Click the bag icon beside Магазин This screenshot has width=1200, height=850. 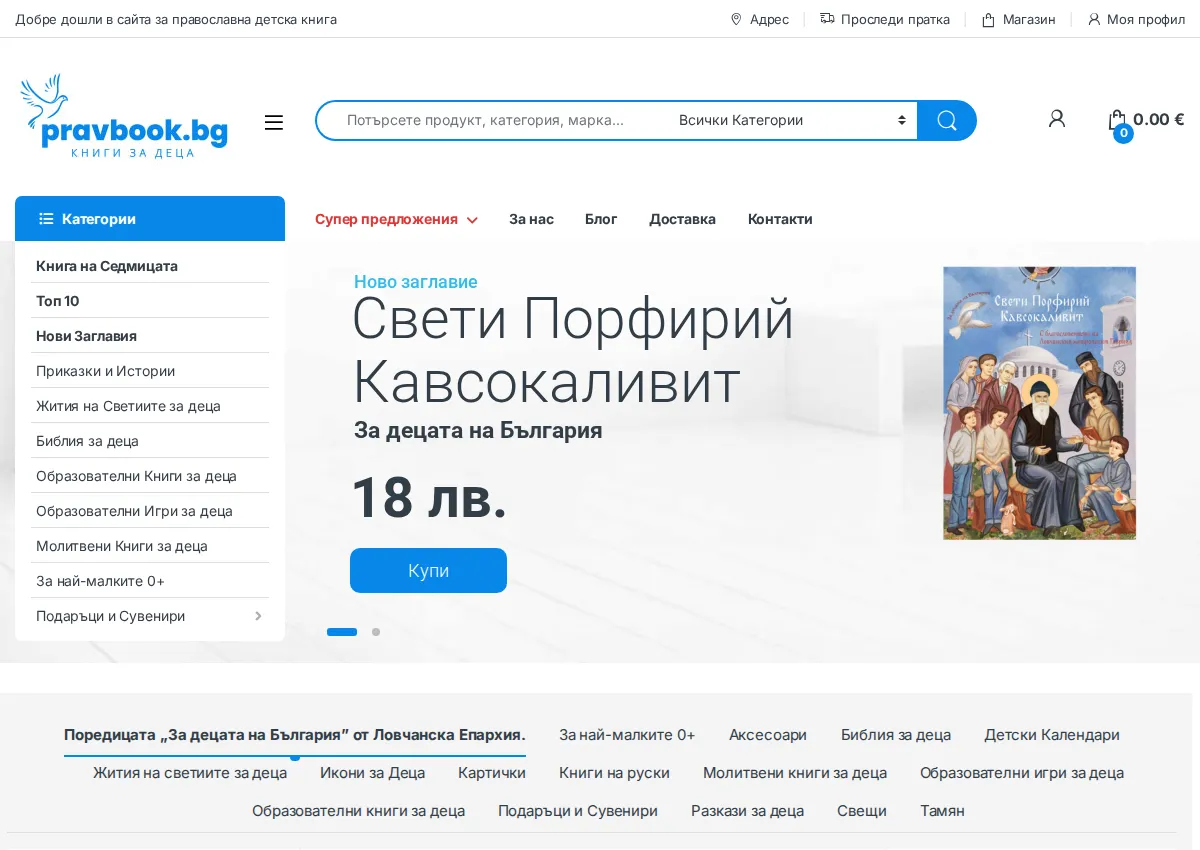pos(988,19)
